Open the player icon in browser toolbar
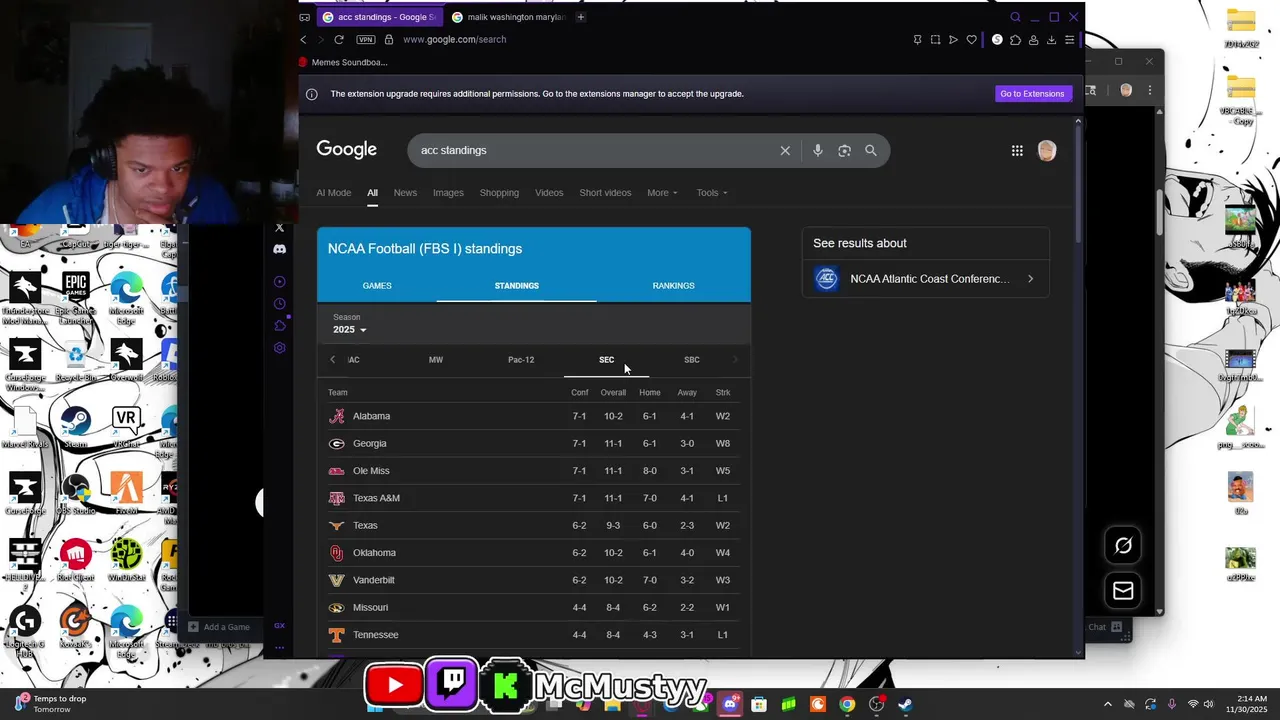This screenshot has width=1280, height=720. tap(953, 39)
